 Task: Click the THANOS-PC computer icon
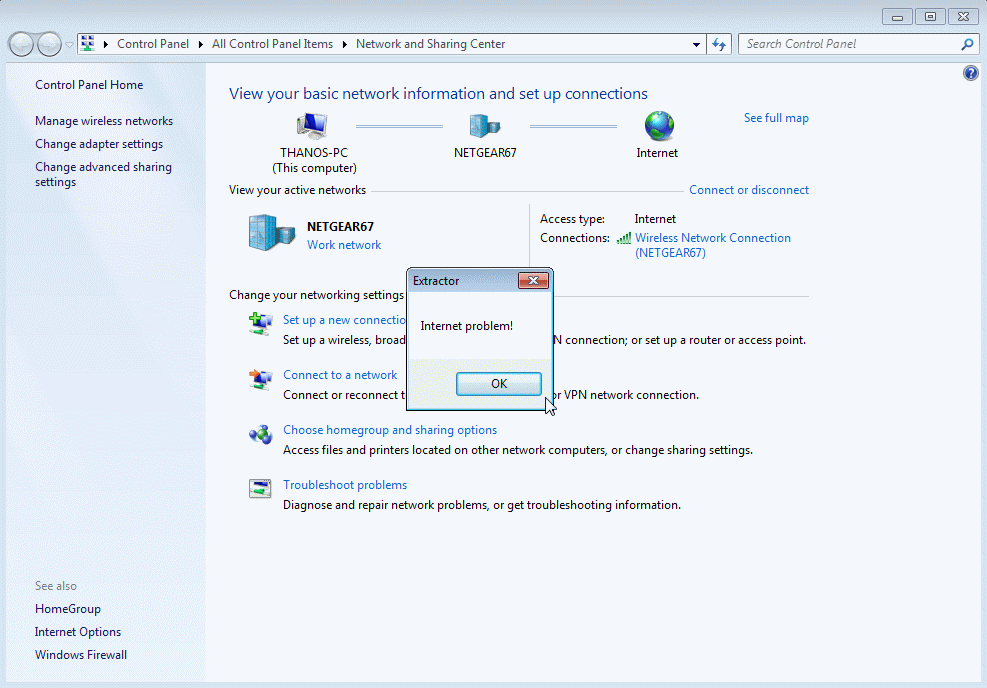pos(312,126)
